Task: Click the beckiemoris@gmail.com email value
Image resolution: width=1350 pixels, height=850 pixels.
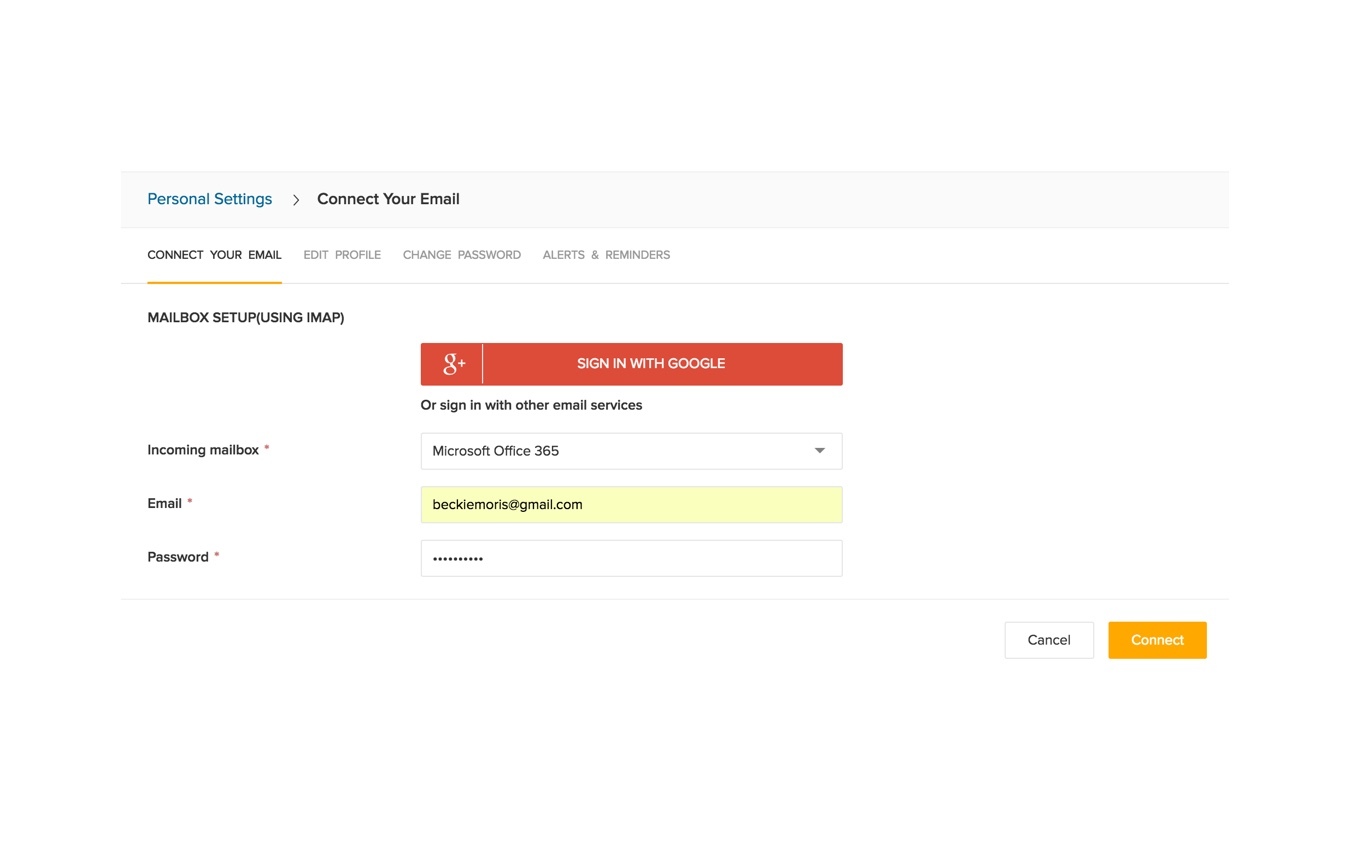Action: 507,504
